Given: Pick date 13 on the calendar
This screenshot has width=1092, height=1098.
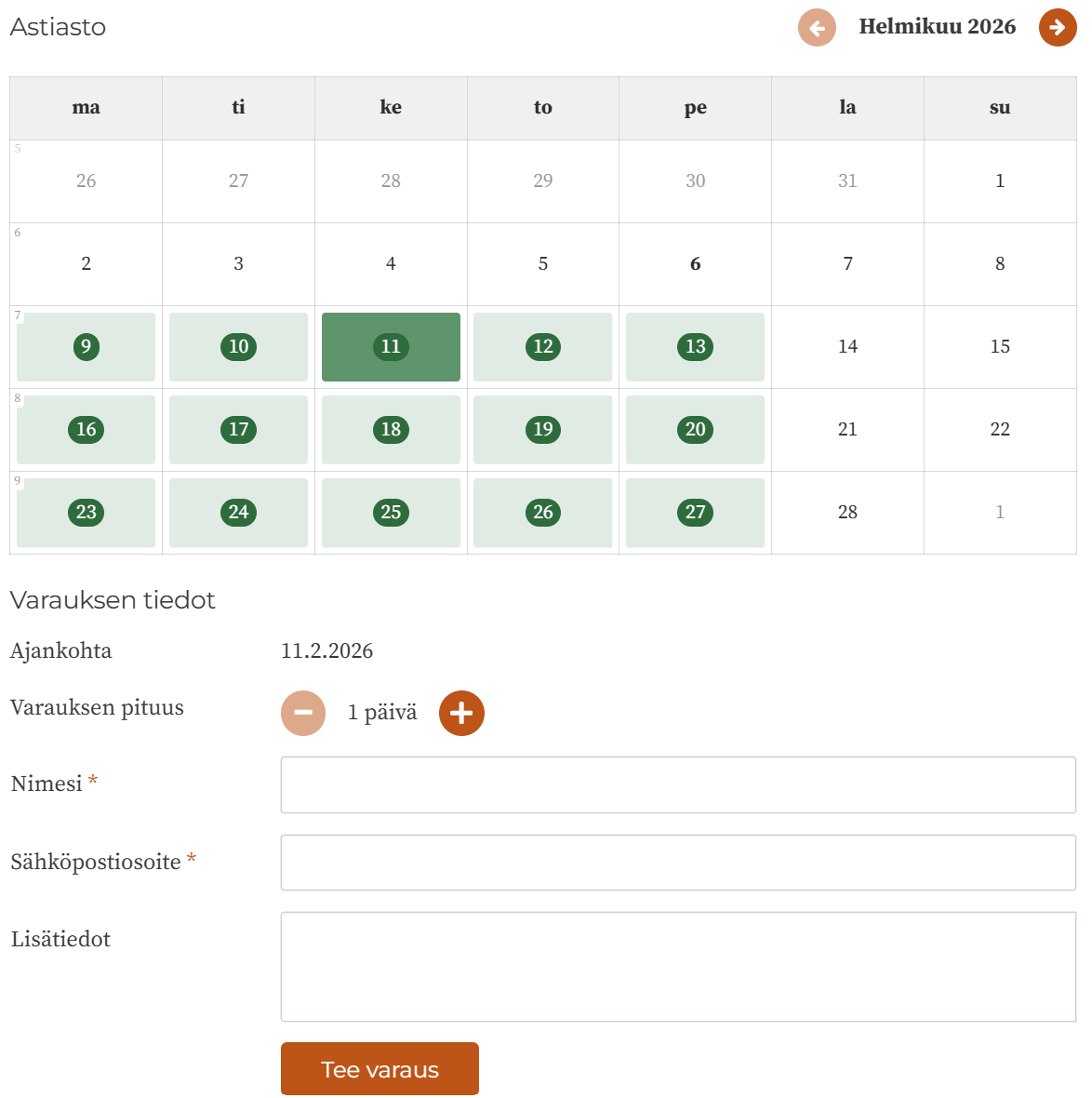Looking at the screenshot, I should tap(695, 347).
